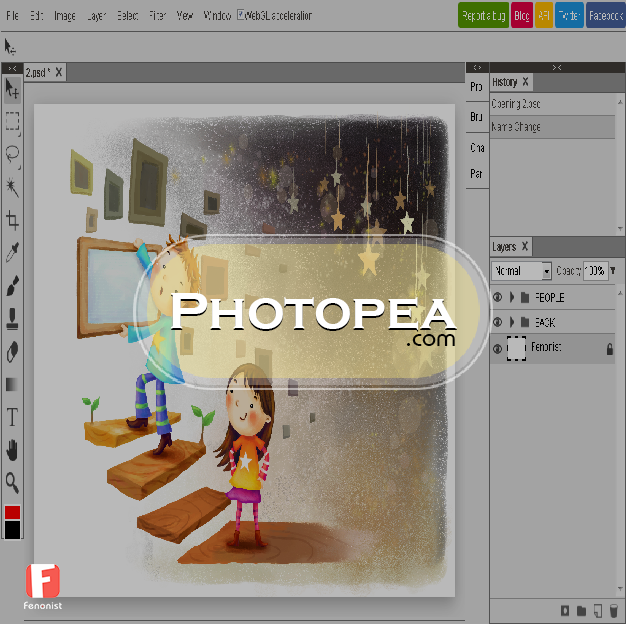The width and height of the screenshot is (626, 624).
Task: Click the move tool icon in options bar
Action: click(10, 47)
